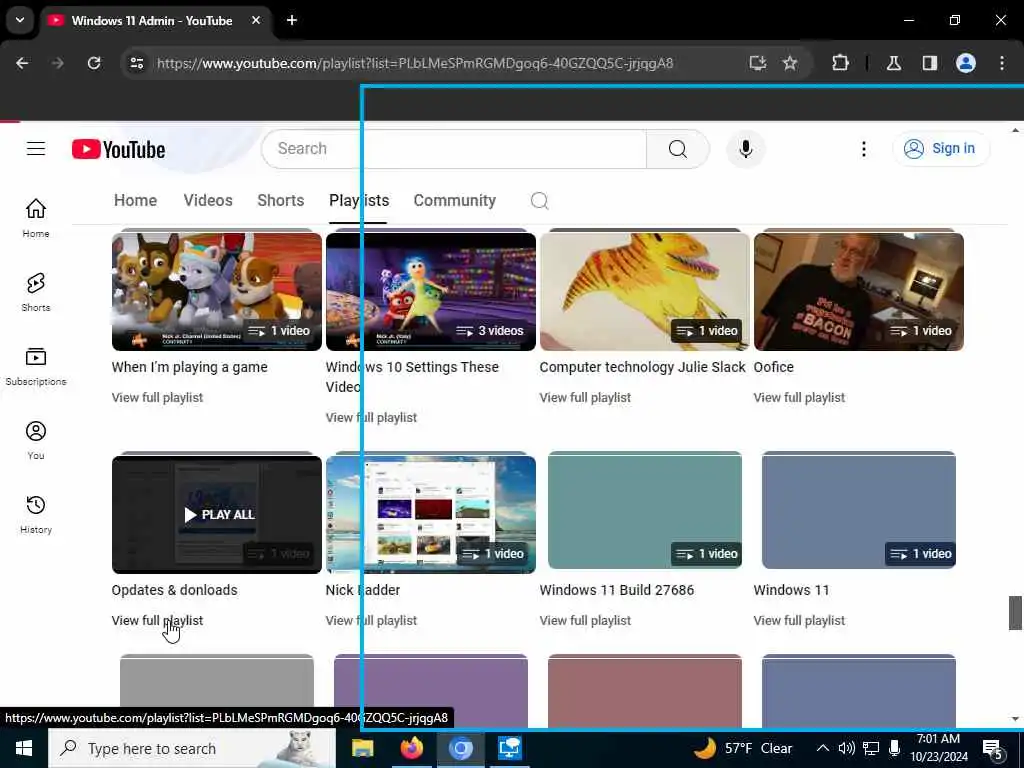The image size is (1024, 768).
Task: Open the Windows Start menu
Action: click(24, 748)
